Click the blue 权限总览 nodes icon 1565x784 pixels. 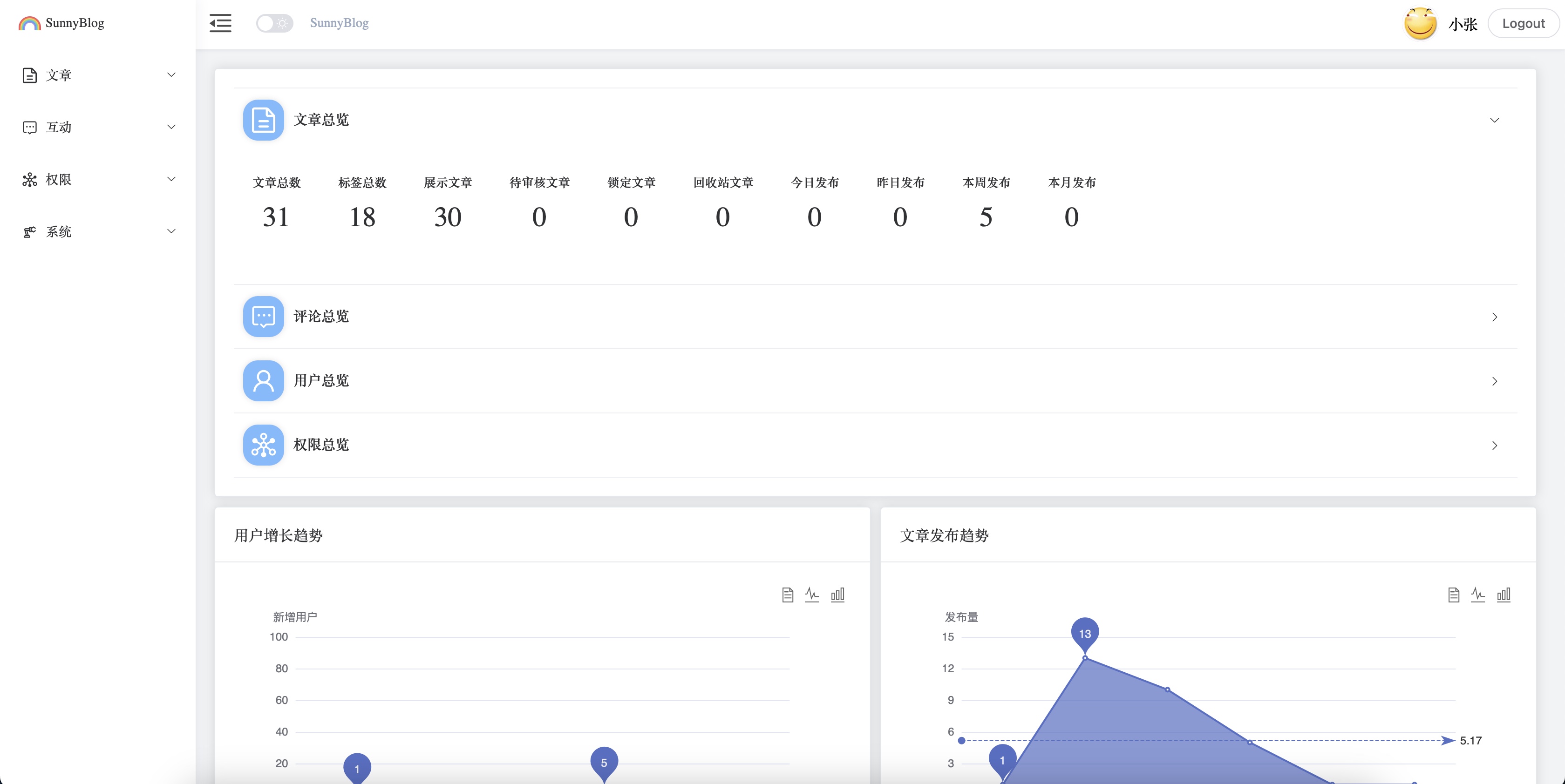point(263,445)
